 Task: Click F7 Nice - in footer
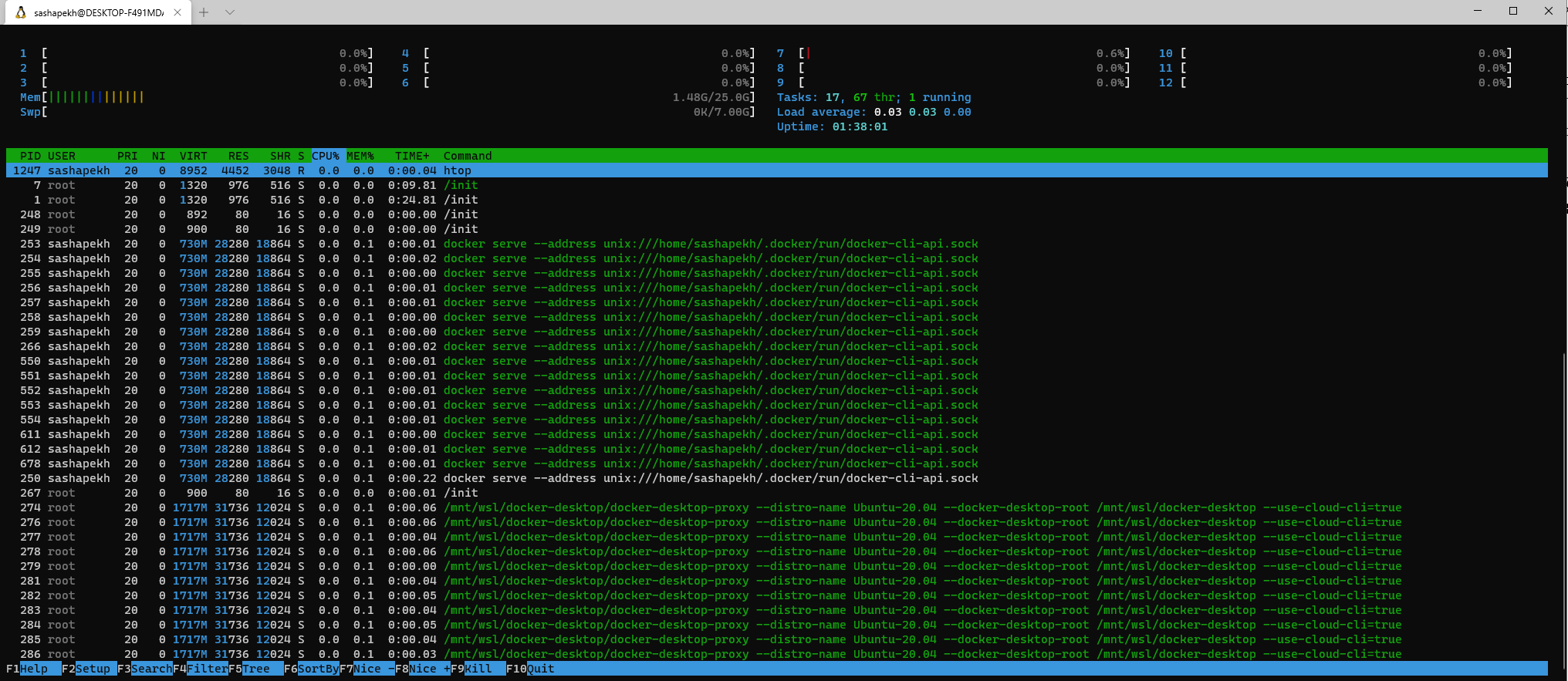click(367, 669)
